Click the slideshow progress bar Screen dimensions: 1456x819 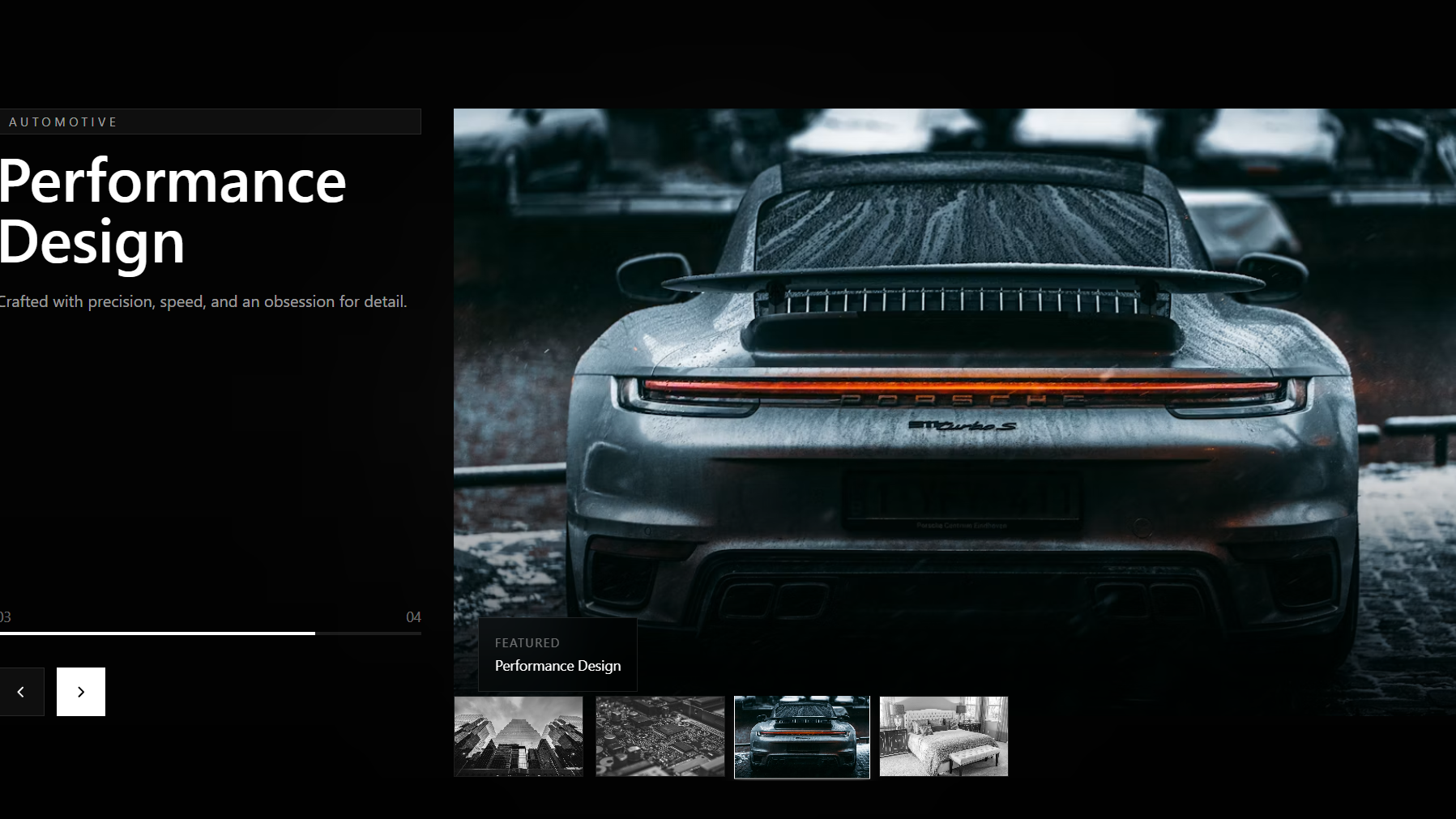pyautogui.click(x=211, y=633)
